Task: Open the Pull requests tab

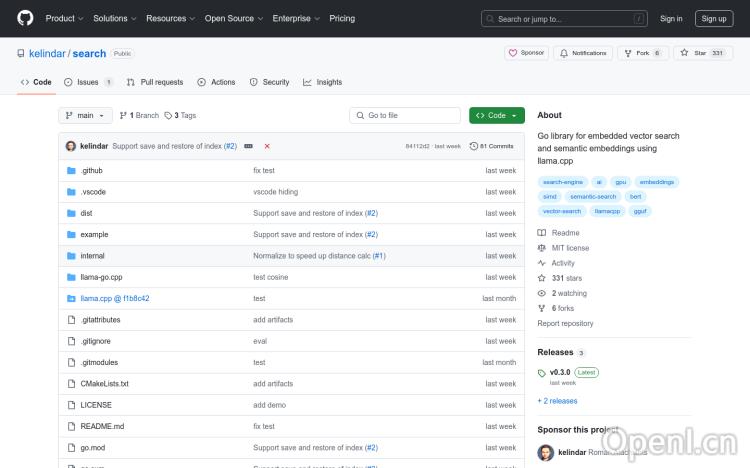Action: [155, 82]
